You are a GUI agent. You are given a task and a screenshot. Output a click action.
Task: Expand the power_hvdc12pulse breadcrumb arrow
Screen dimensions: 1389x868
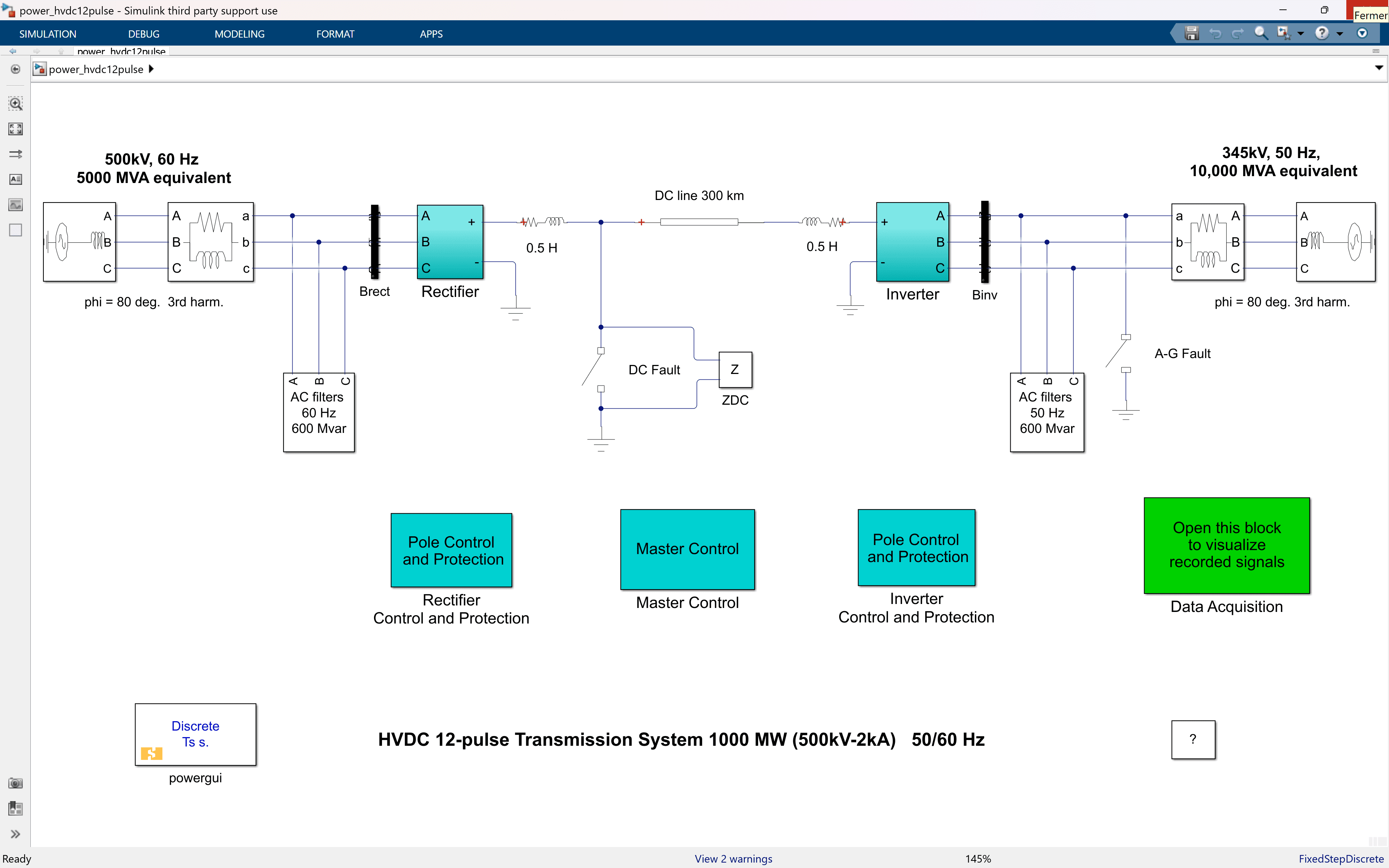tap(151, 69)
